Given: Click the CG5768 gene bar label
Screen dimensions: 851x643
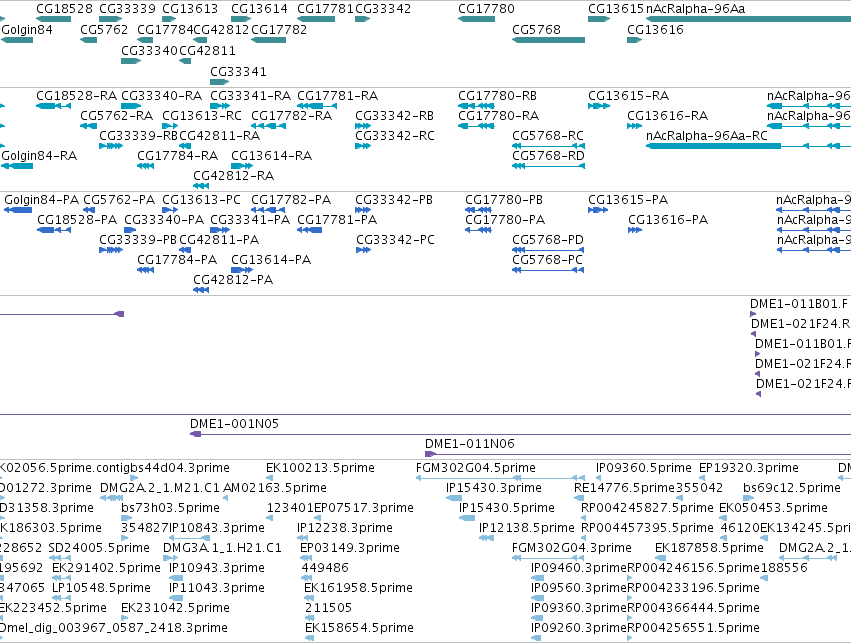Looking at the screenshot, I should point(536,29).
